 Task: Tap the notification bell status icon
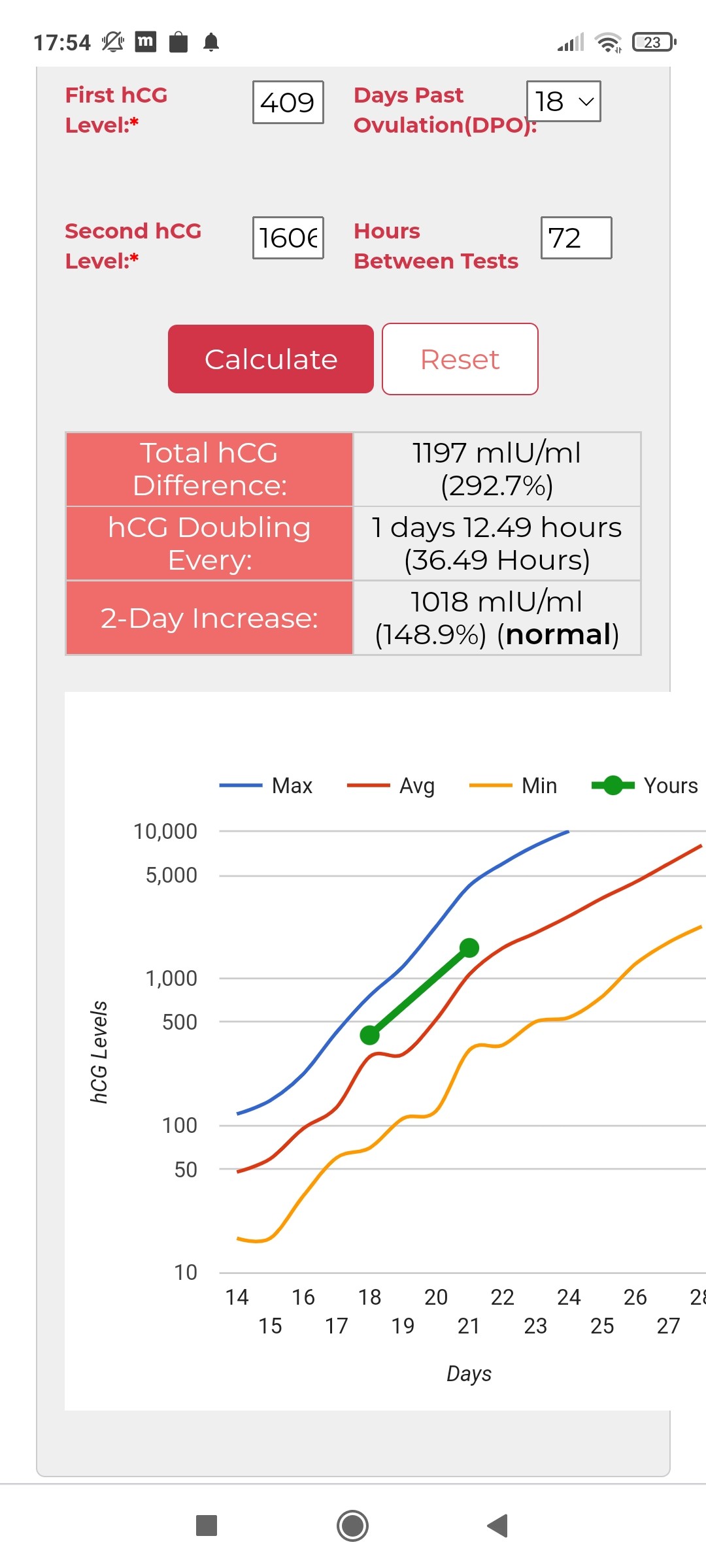[x=211, y=42]
